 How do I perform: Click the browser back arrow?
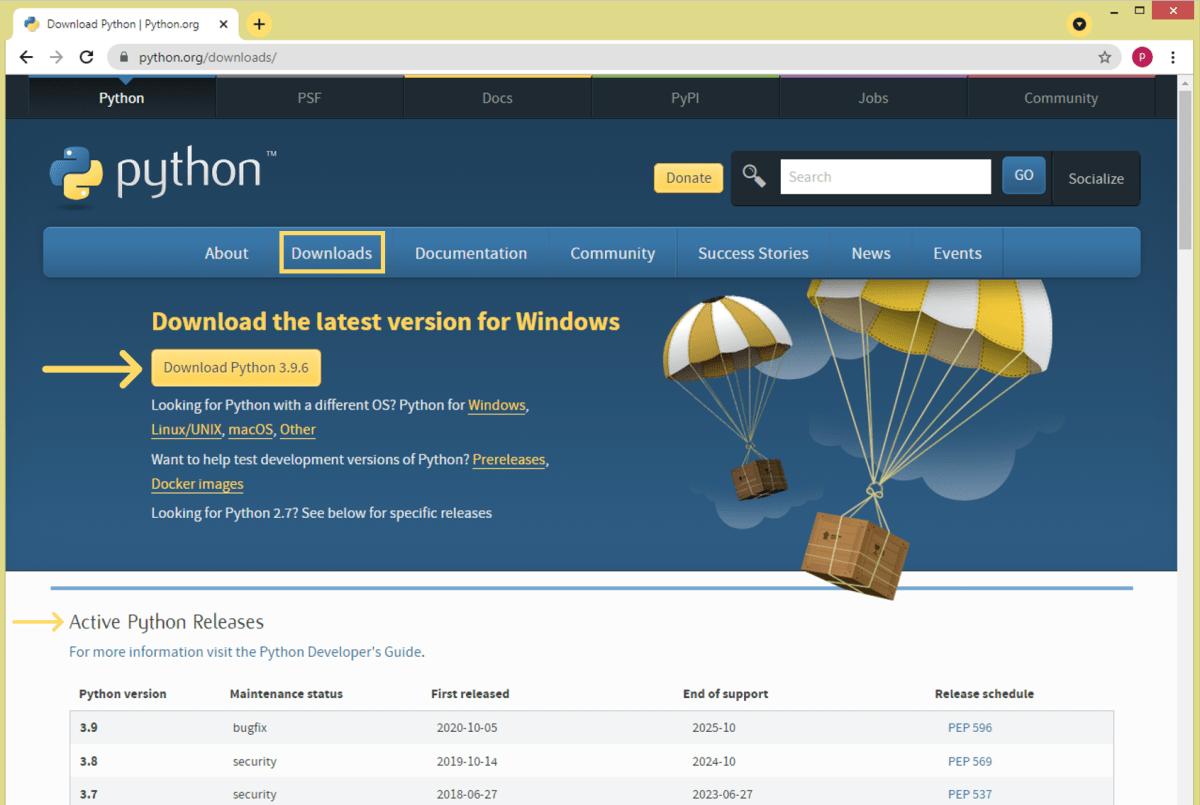click(x=27, y=57)
